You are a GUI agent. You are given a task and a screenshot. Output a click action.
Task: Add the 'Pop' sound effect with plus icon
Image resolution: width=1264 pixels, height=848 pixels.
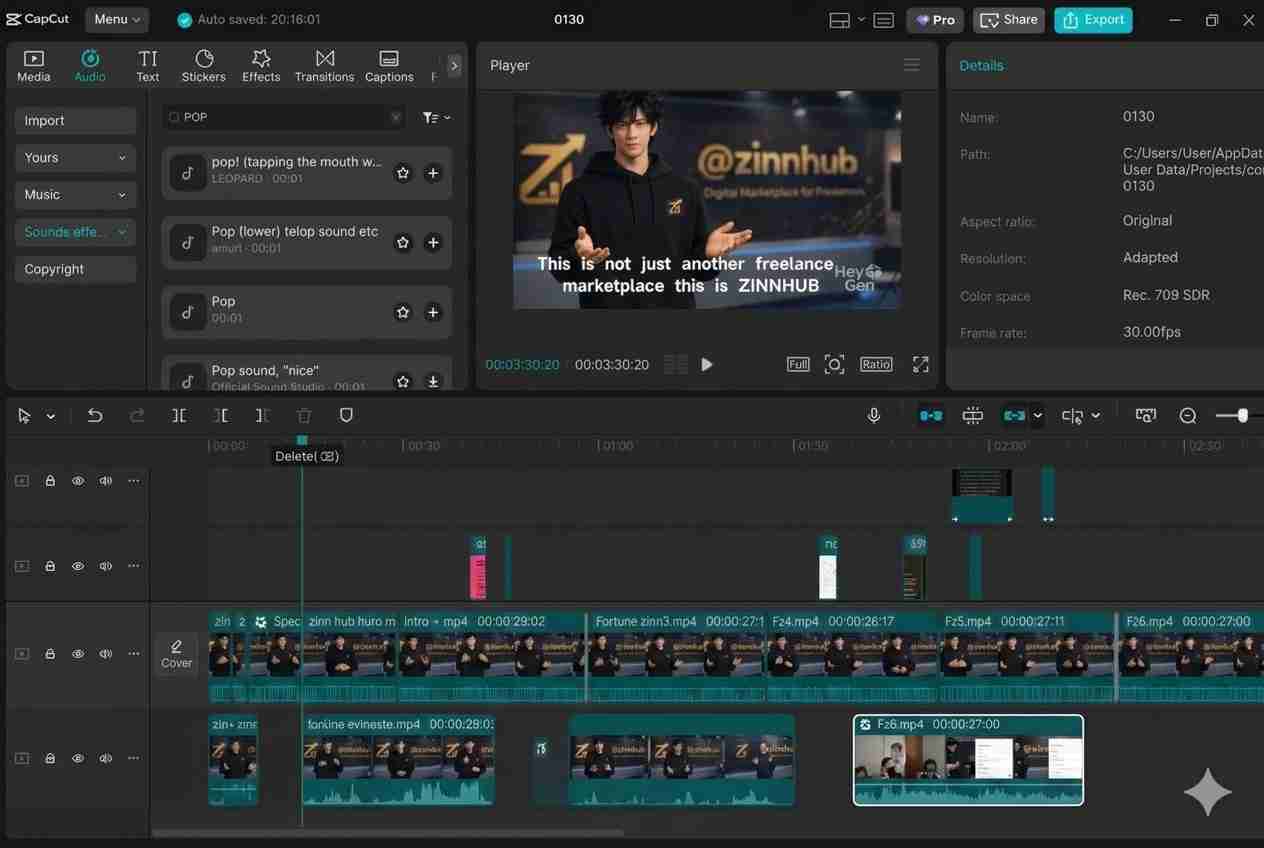point(433,312)
